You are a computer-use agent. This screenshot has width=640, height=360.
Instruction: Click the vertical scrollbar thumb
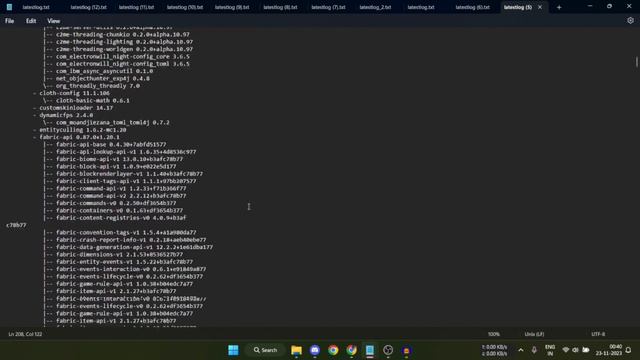636,62
